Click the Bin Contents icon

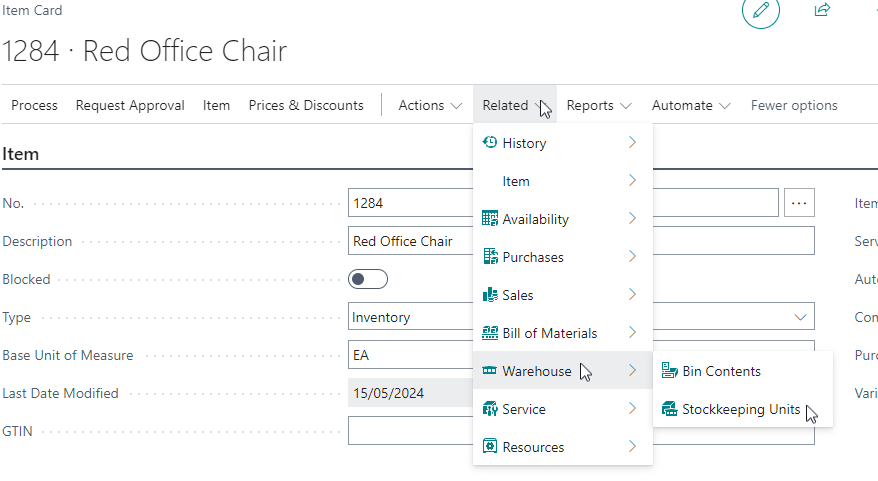pos(670,371)
